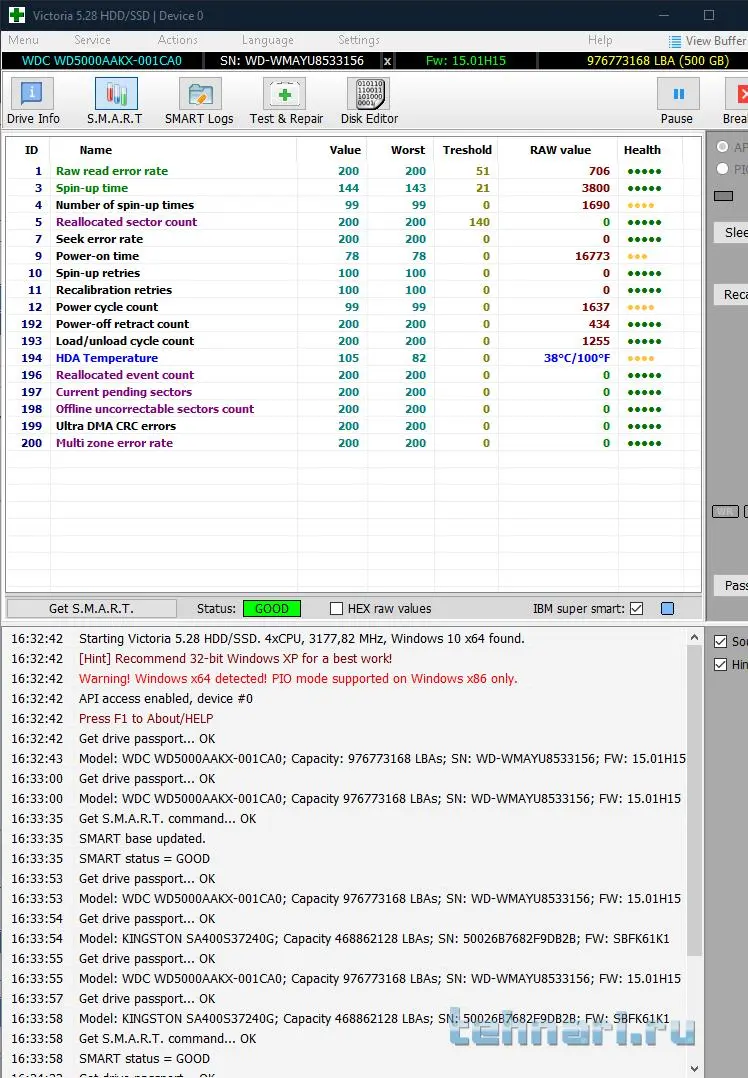Open the Menu menu
Image resolution: width=748 pixels, height=1078 pixels.
point(23,41)
